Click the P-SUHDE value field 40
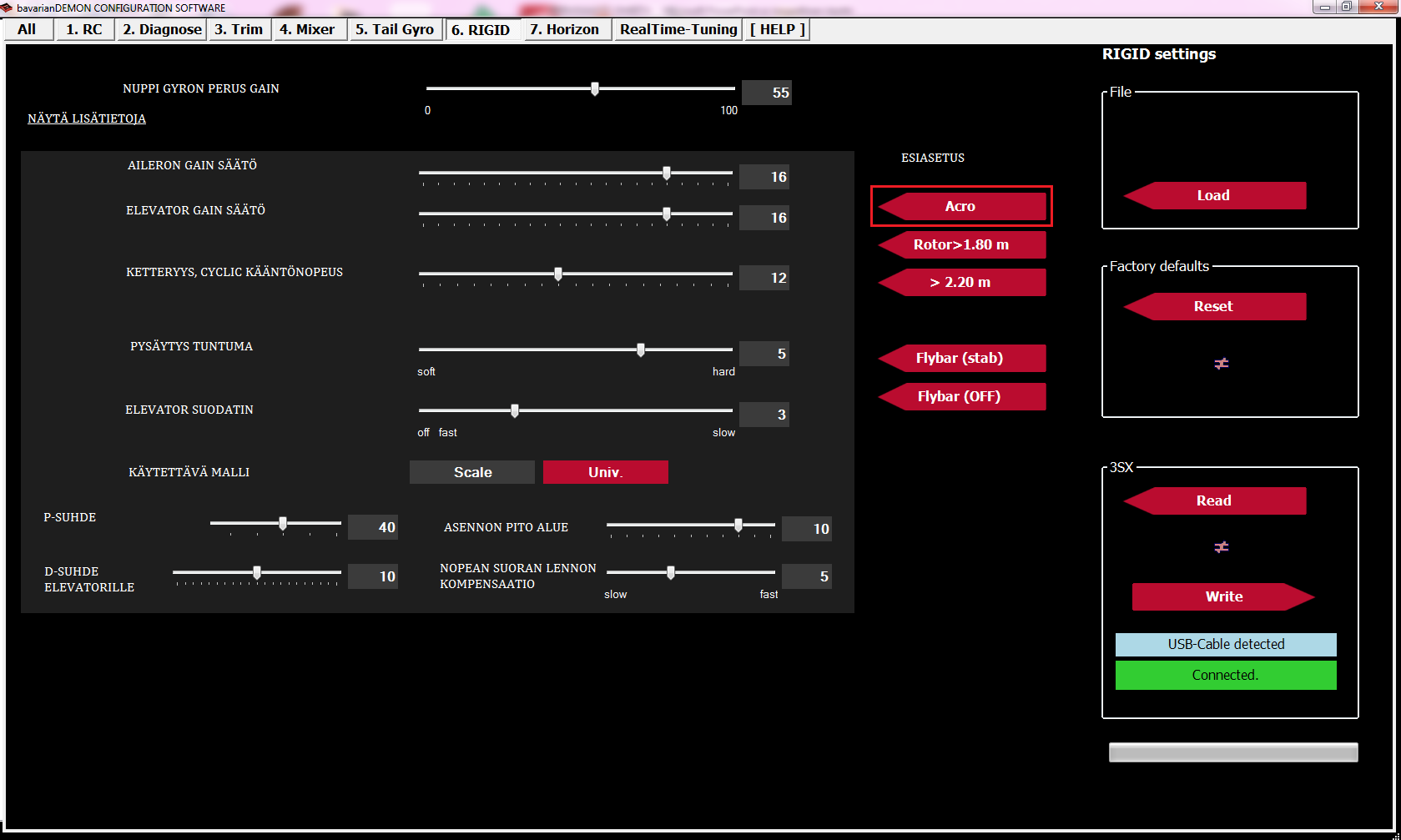 pyautogui.click(x=373, y=527)
